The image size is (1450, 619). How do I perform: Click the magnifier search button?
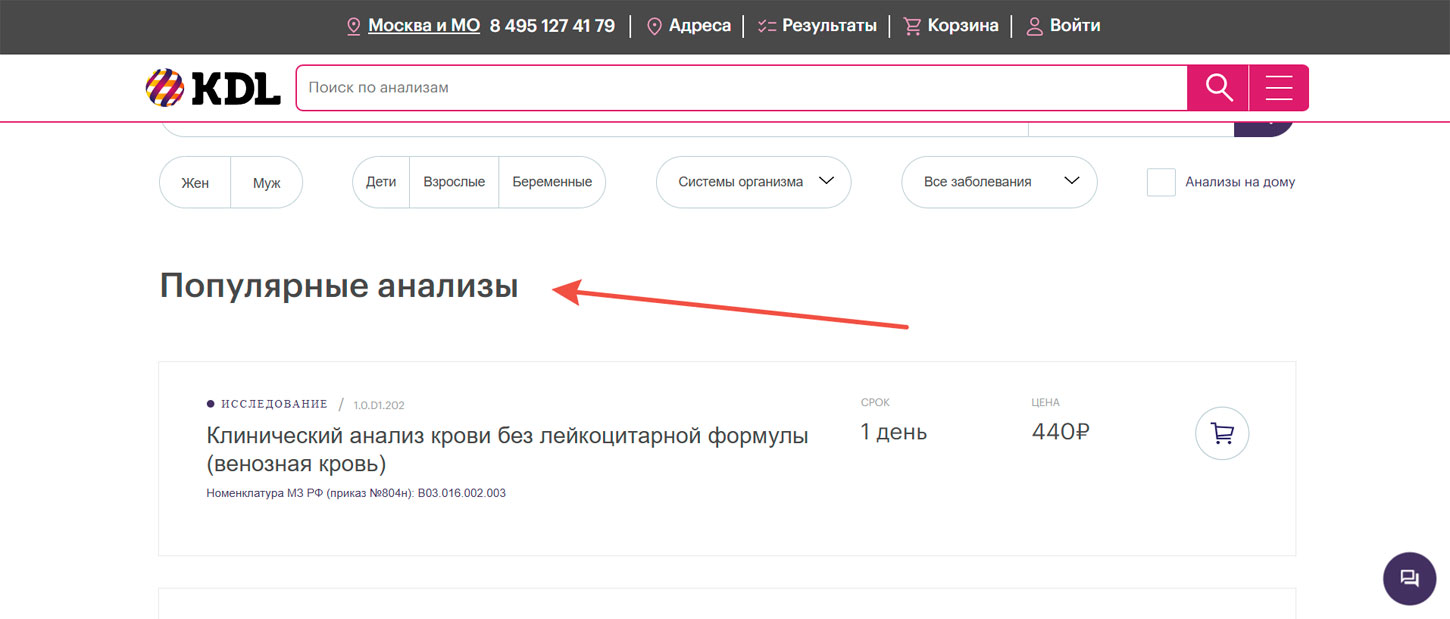[1218, 88]
